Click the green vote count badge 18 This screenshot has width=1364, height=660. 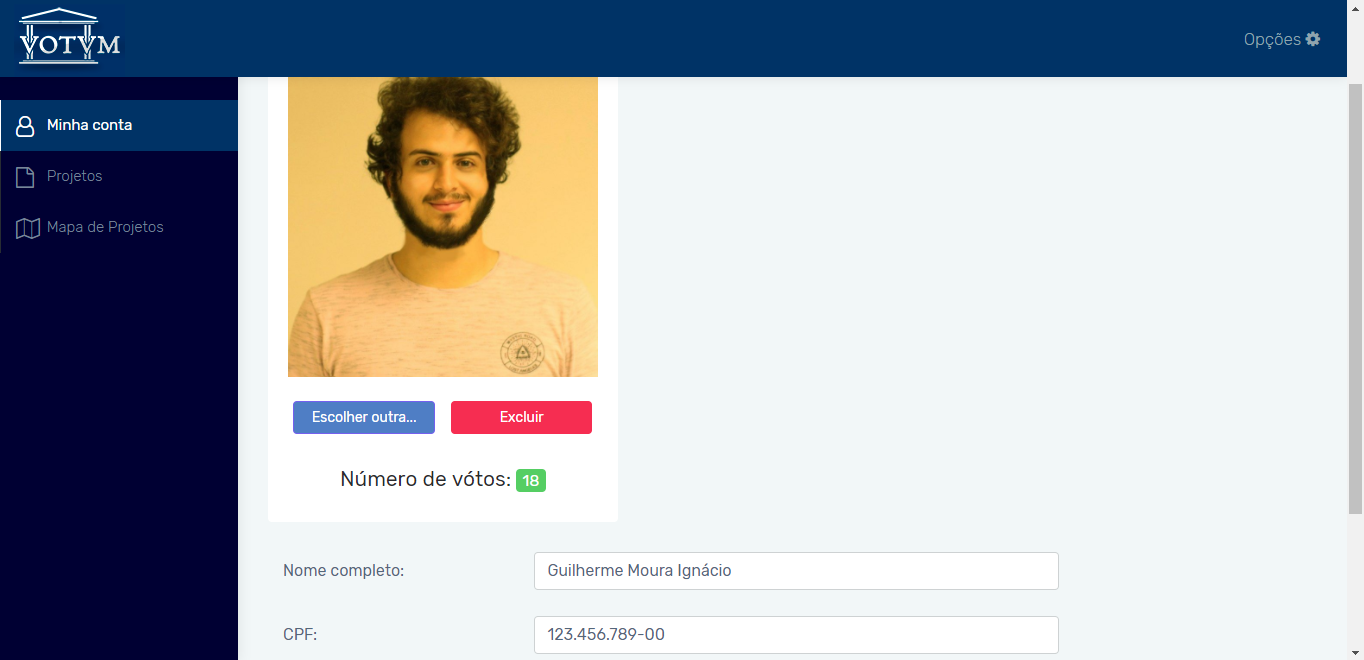531,480
